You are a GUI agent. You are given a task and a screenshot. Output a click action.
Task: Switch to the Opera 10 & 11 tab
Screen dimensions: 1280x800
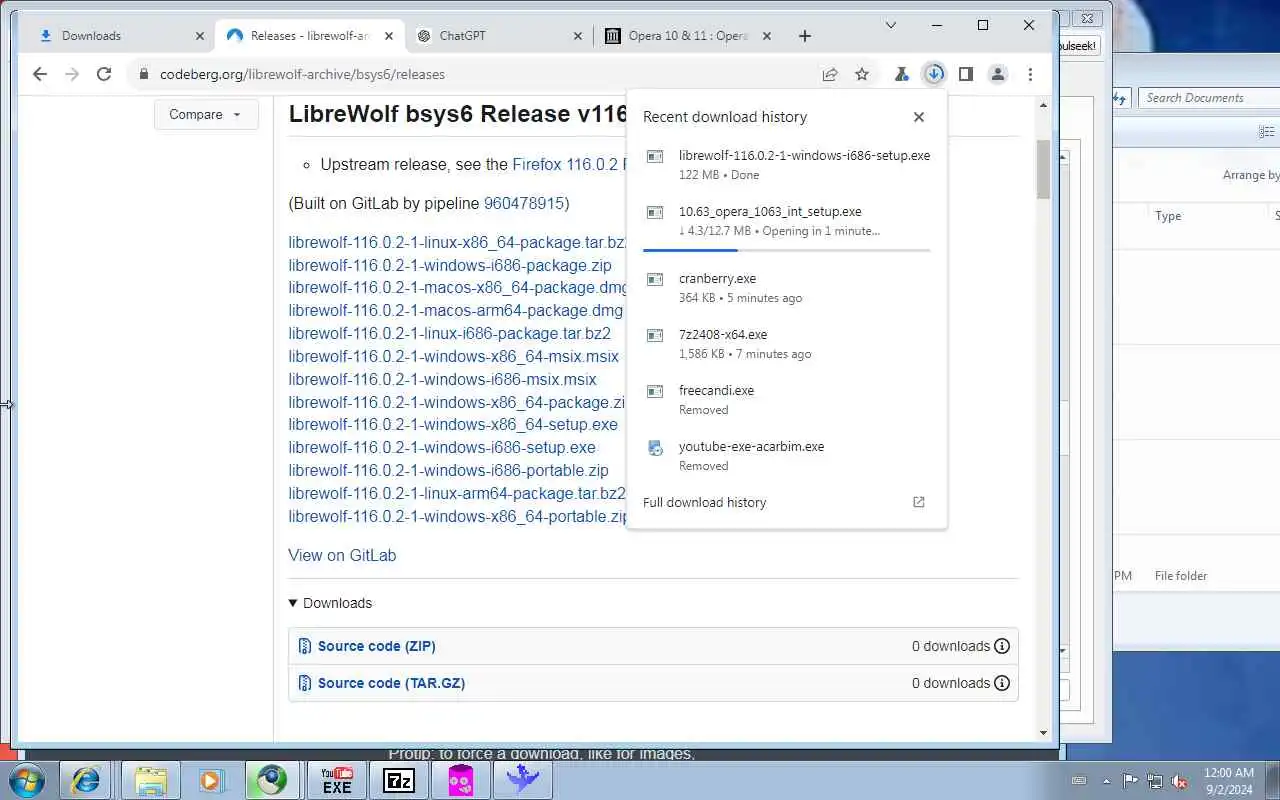tap(687, 36)
